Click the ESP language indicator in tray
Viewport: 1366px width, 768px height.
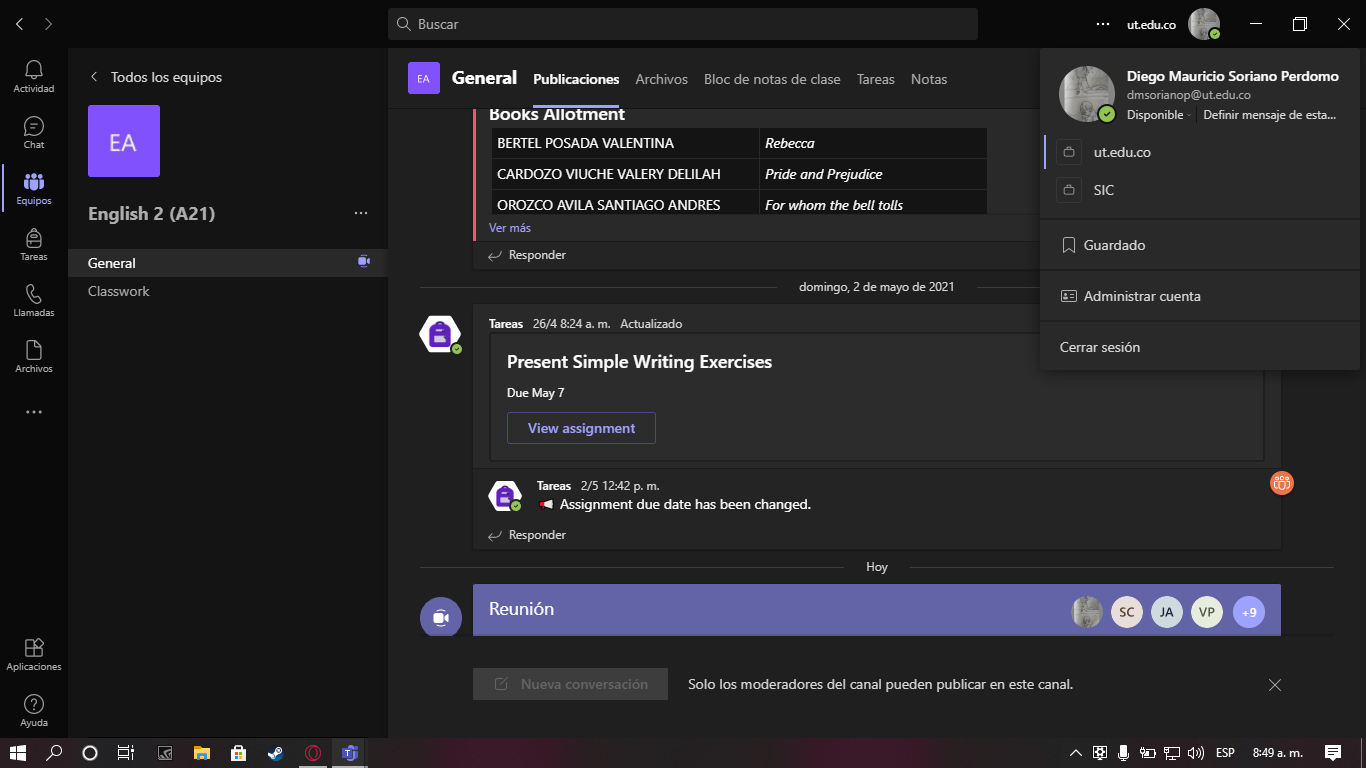(1225, 753)
